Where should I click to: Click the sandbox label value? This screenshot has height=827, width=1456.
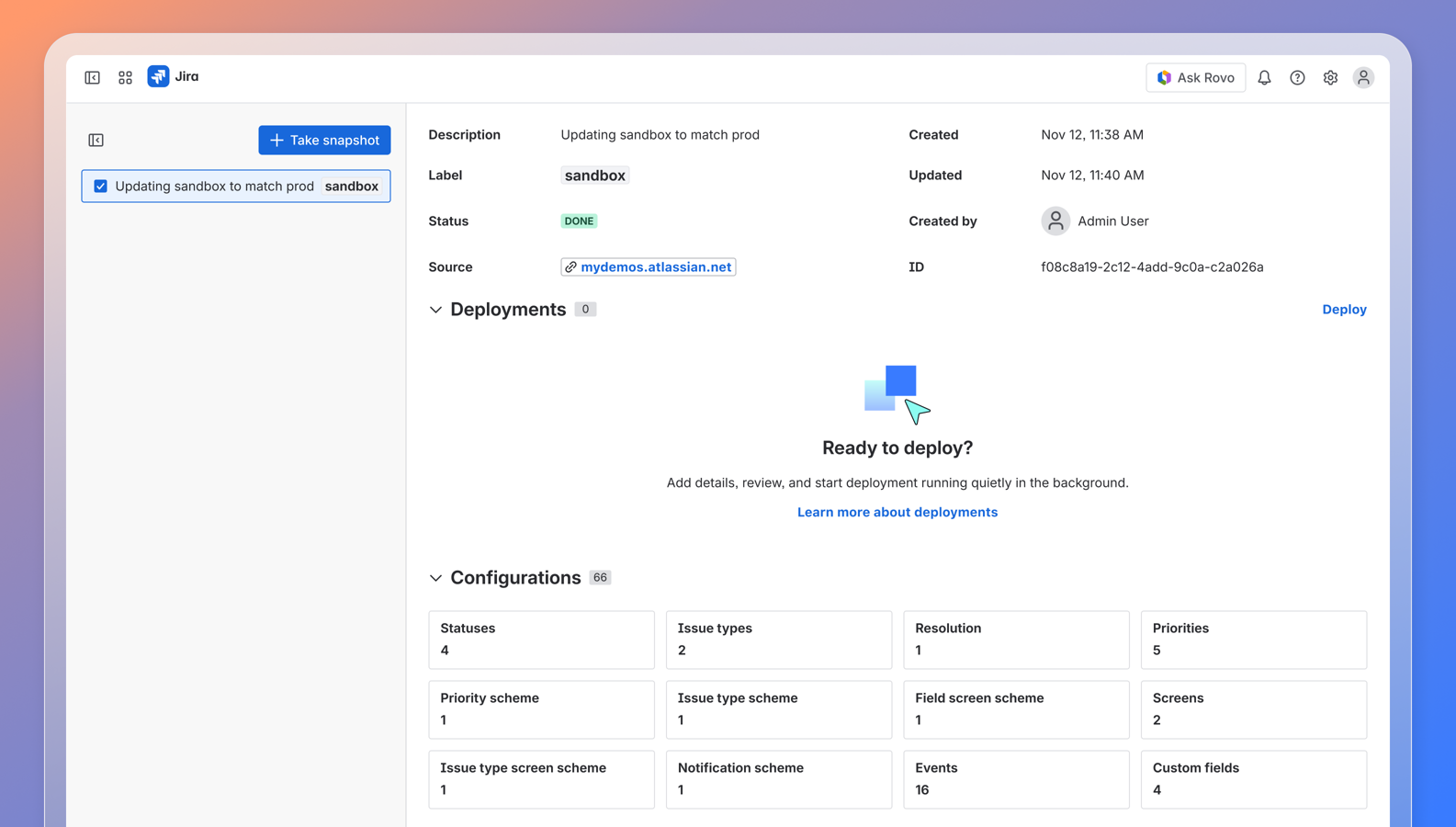(x=595, y=176)
